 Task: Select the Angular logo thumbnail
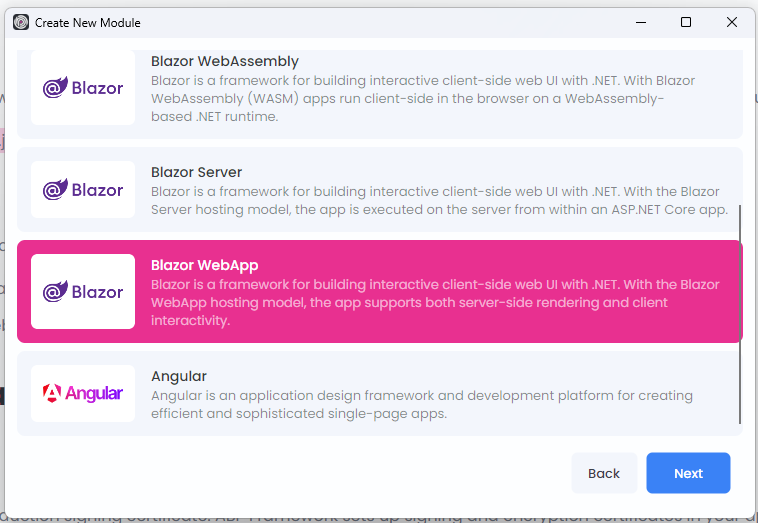[x=83, y=393]
